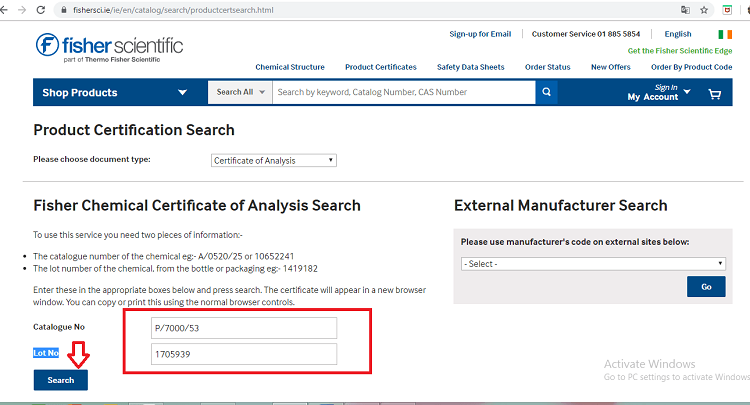This screenshot has width=750, height=405.
Task: Open Chemical Structure menu item
Action: coord(290,67)
